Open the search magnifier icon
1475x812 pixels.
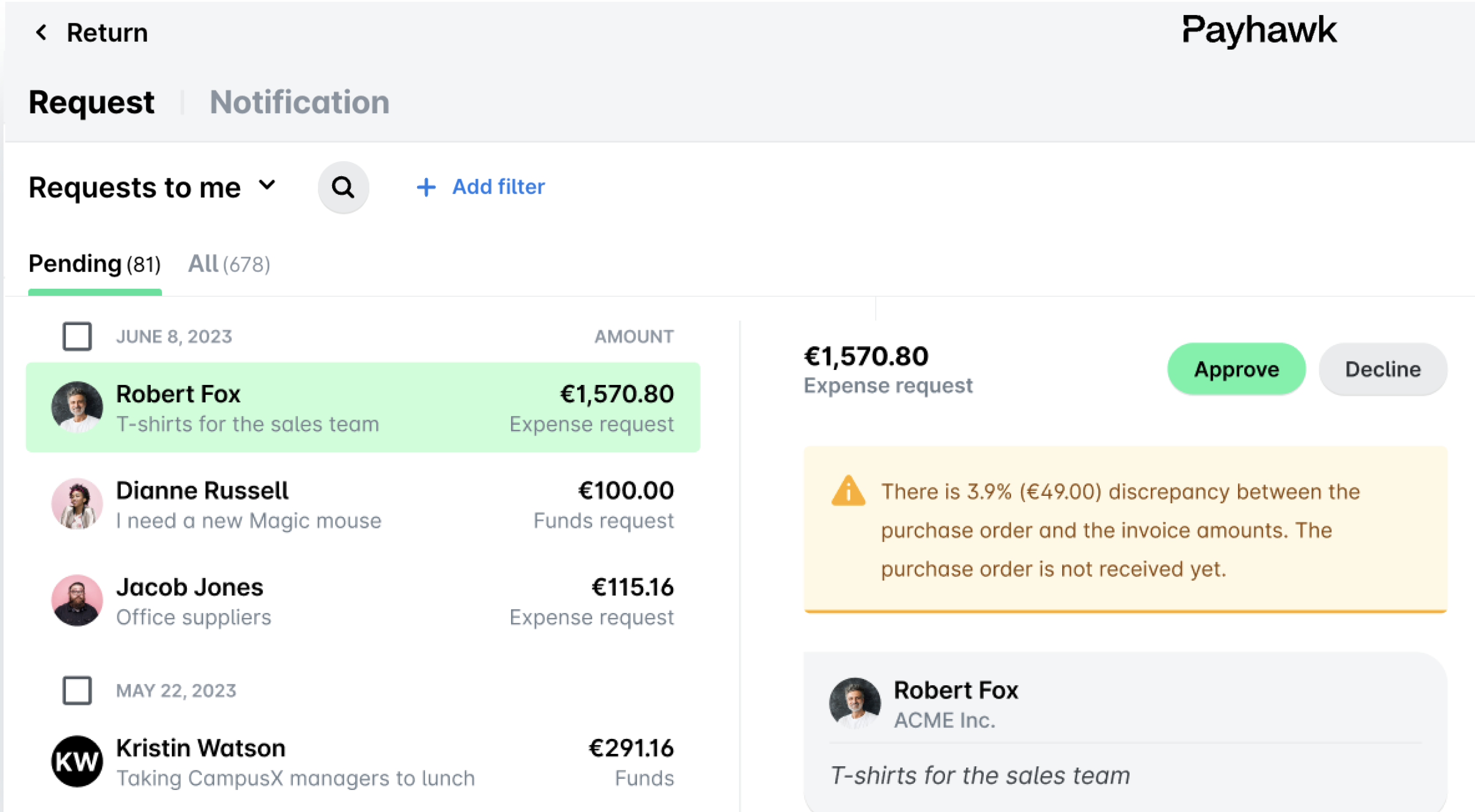343,187
